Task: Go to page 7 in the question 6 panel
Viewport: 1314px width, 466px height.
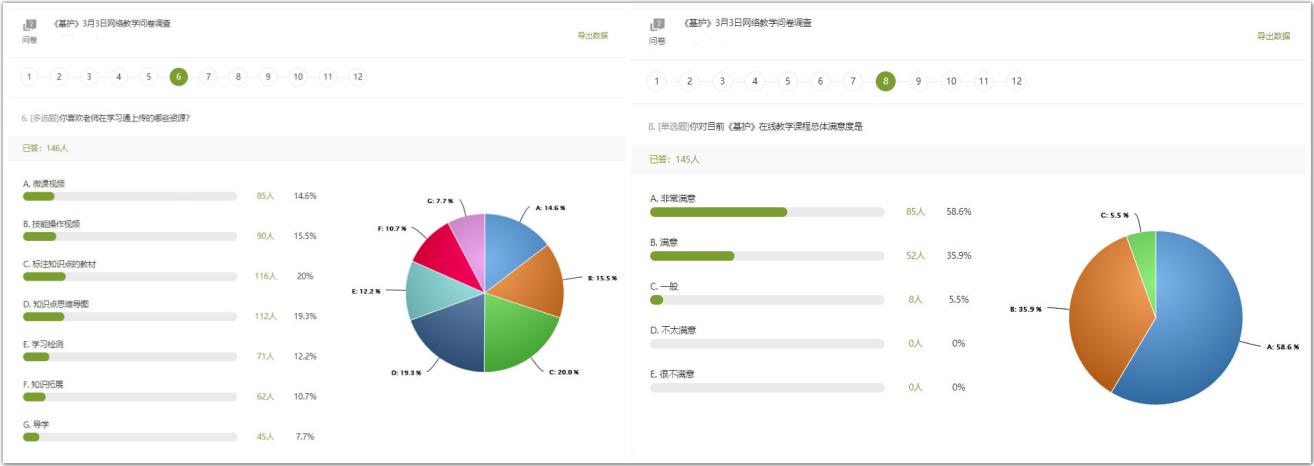Action: coord(208,76)
